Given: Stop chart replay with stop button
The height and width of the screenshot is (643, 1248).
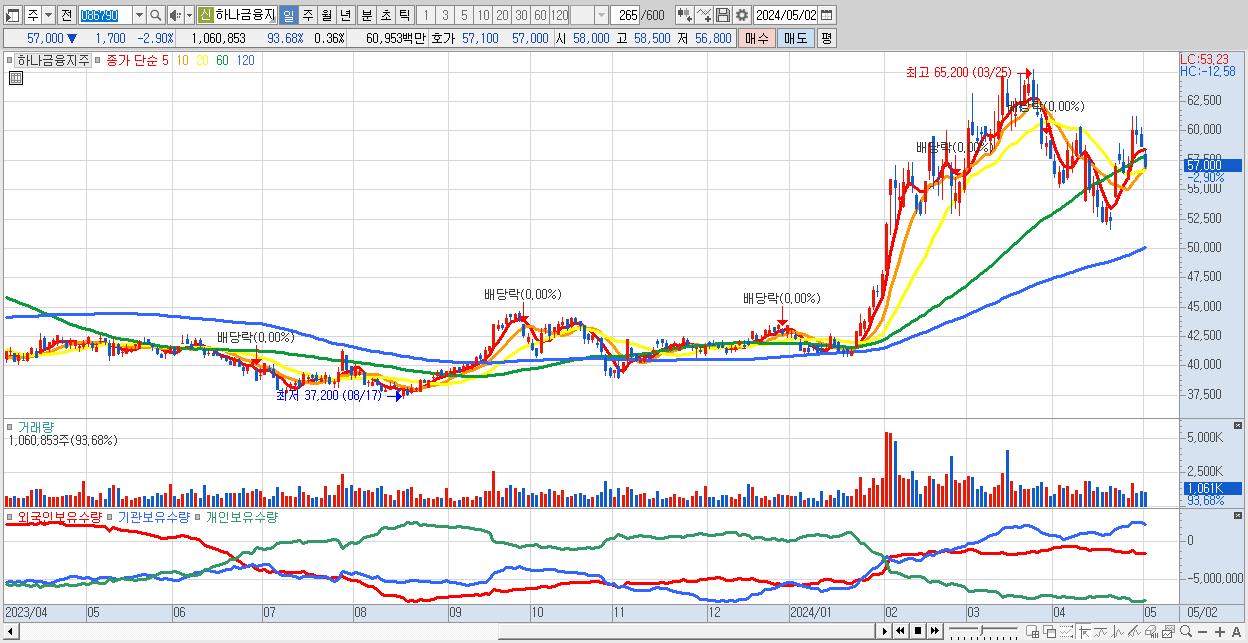Looking at the screenshot, I should pos(918,631).
